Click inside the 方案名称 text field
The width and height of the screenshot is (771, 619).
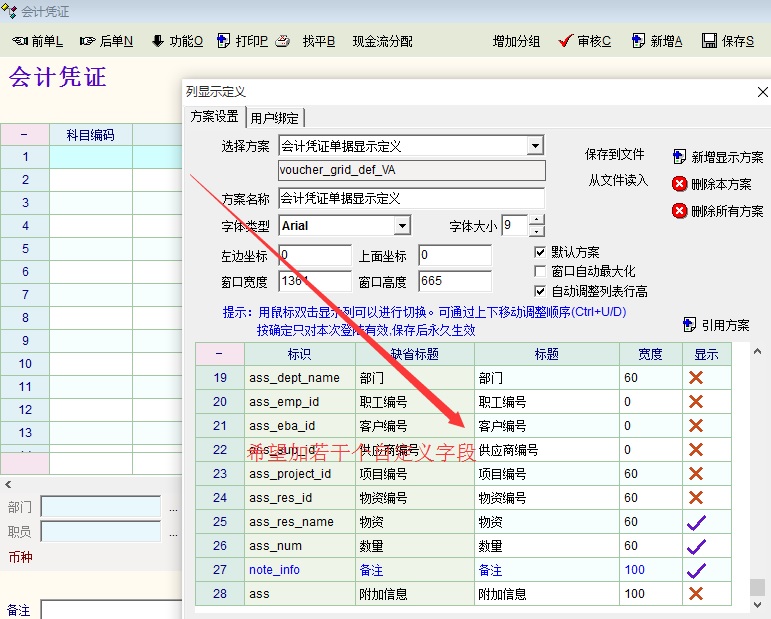click(411, 198)
